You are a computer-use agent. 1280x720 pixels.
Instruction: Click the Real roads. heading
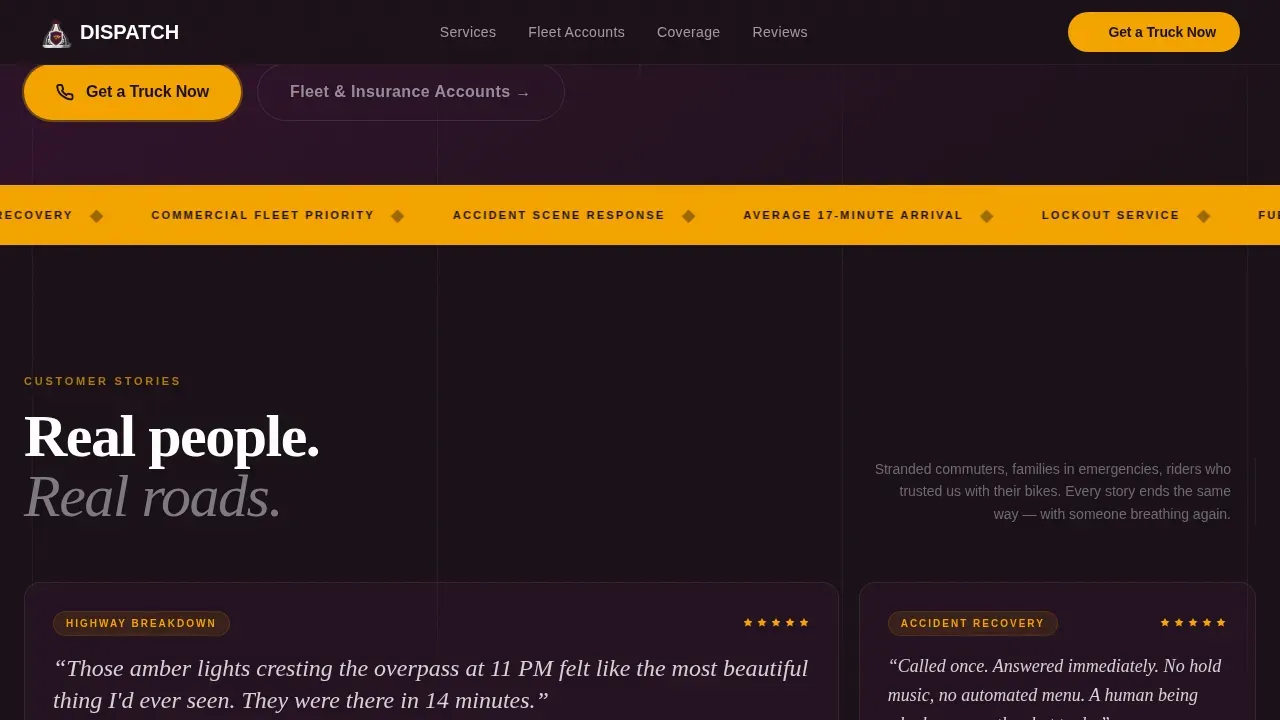coord(153,497)
